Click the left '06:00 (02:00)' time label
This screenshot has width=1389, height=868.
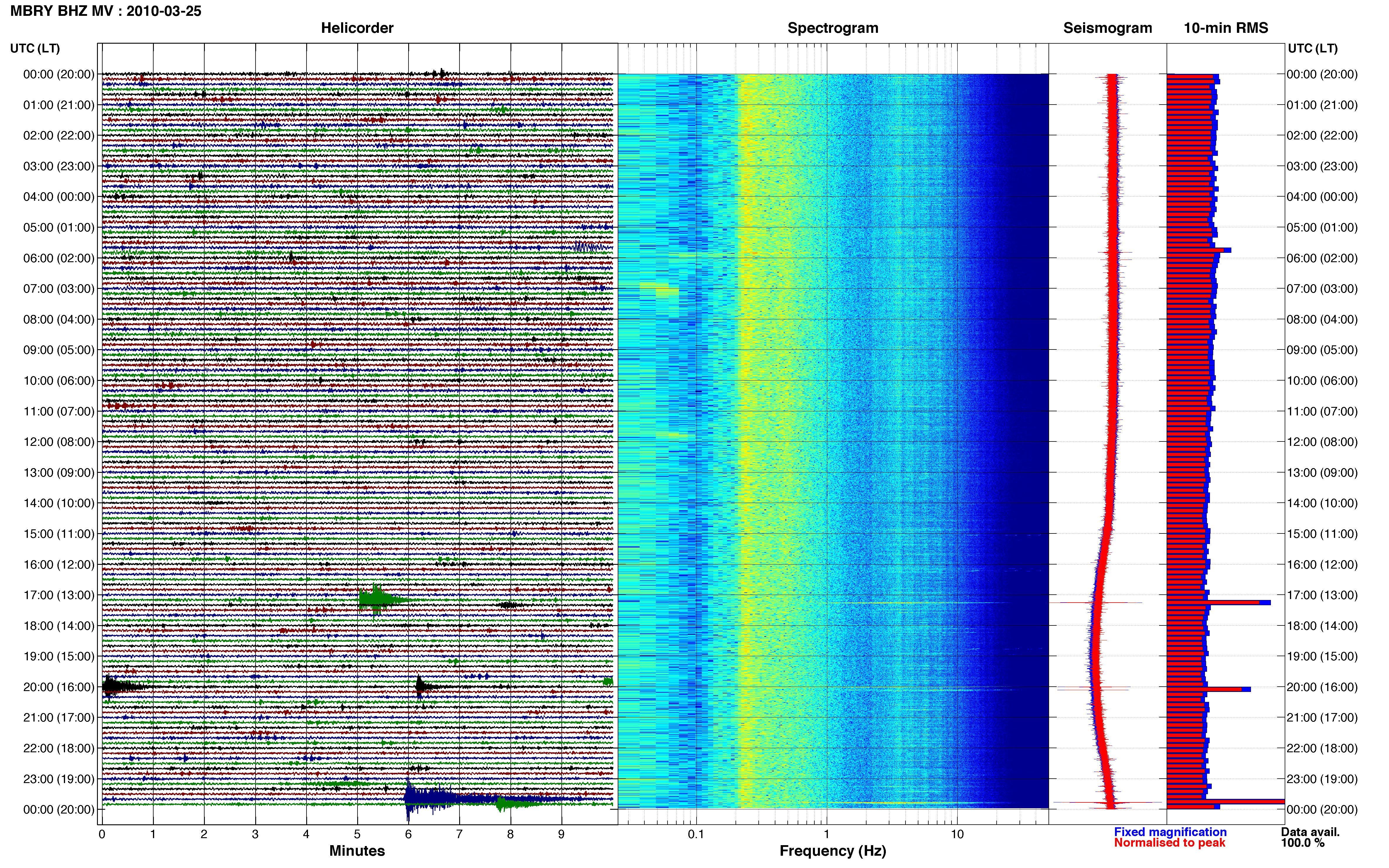[59, 258]
